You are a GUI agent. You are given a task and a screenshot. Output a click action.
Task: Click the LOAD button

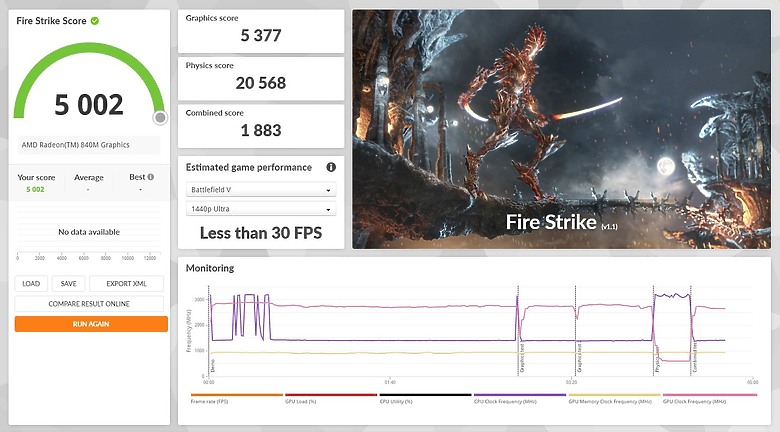pos(31,284)
